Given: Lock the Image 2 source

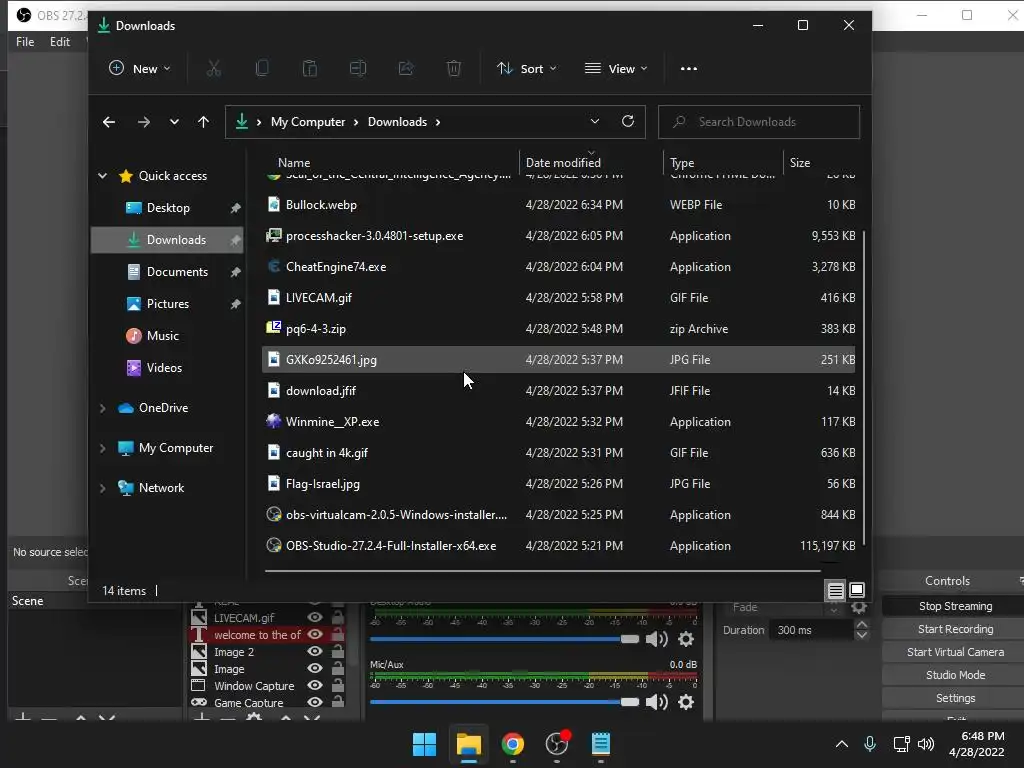Looking at the screenshot, I should [x=338, y=651].
